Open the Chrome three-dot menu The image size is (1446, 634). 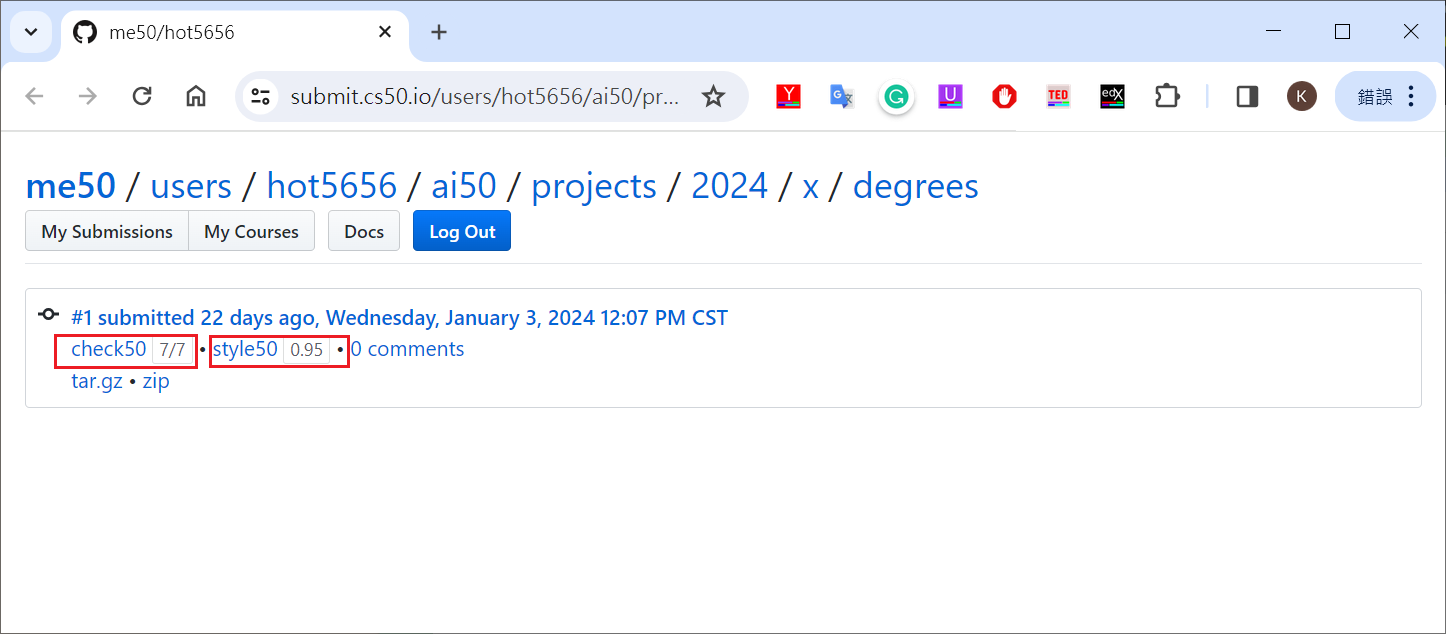(x=1411, y=96)
